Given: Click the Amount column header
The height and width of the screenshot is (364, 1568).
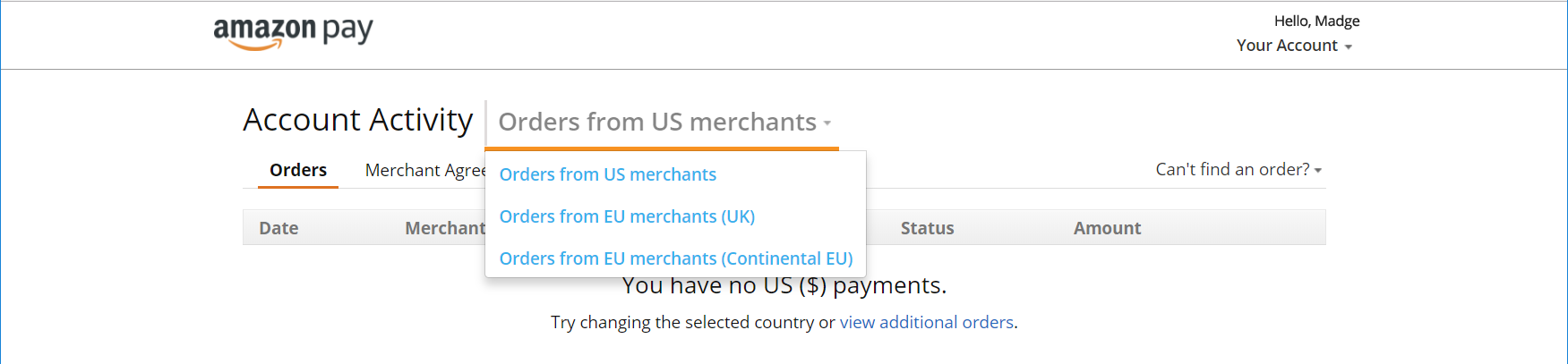Looking at the screenshot, I should click(1107, 228).
